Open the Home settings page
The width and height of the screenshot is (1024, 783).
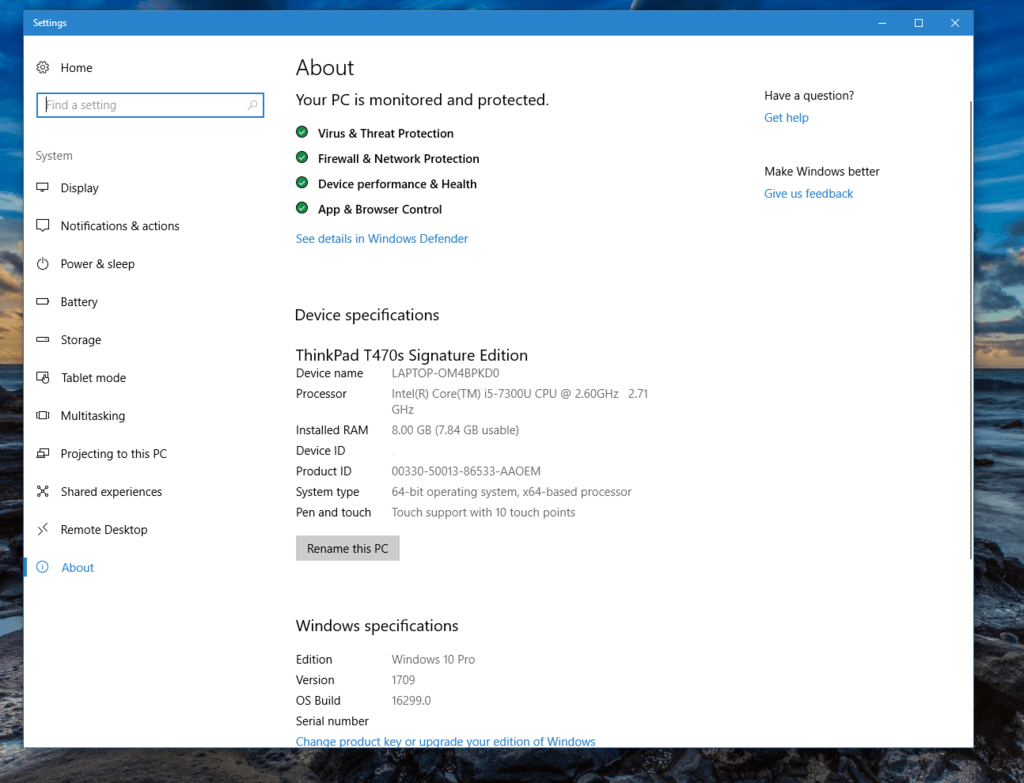pos(76,68)
